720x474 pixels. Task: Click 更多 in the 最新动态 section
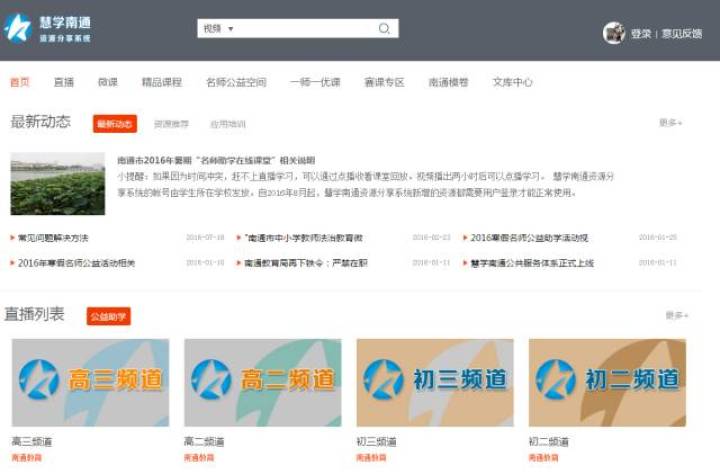pyautogui.click(x=670, y=123)
